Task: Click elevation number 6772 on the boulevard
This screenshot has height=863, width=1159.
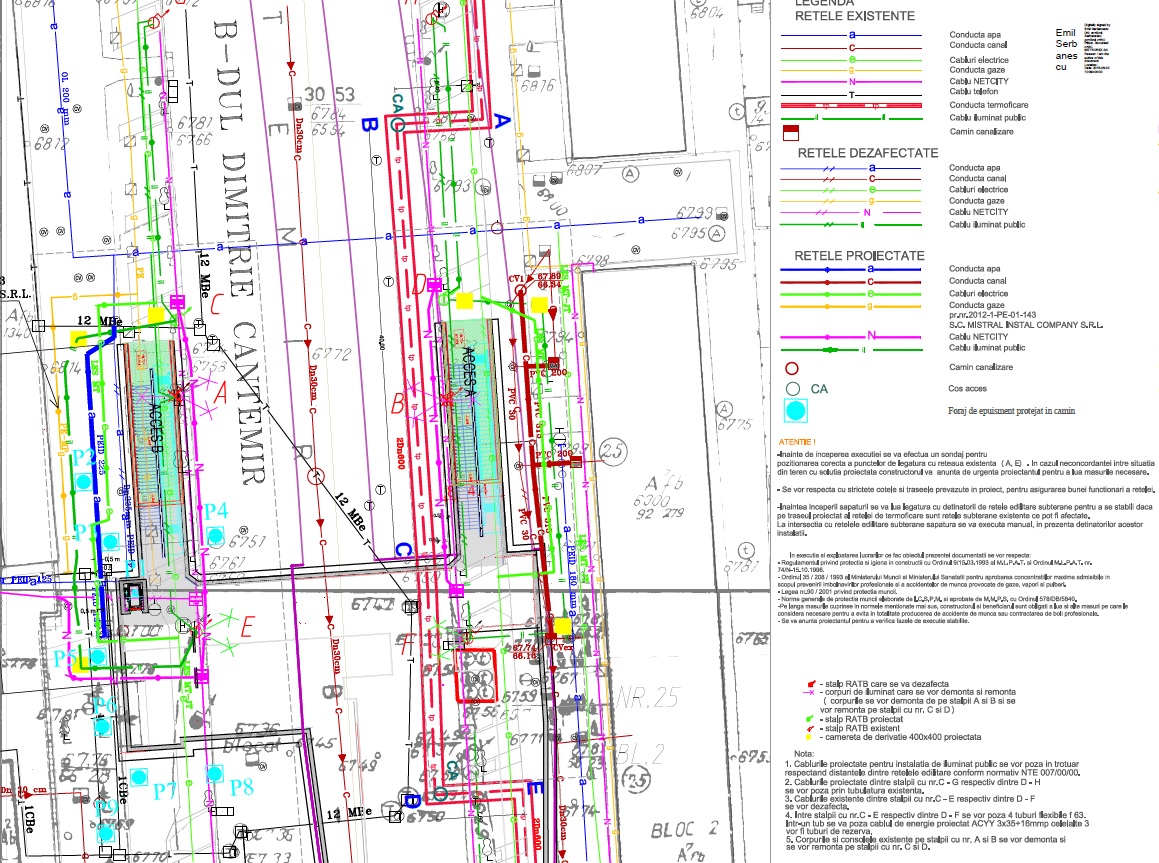Action: [x=330, y=355]
